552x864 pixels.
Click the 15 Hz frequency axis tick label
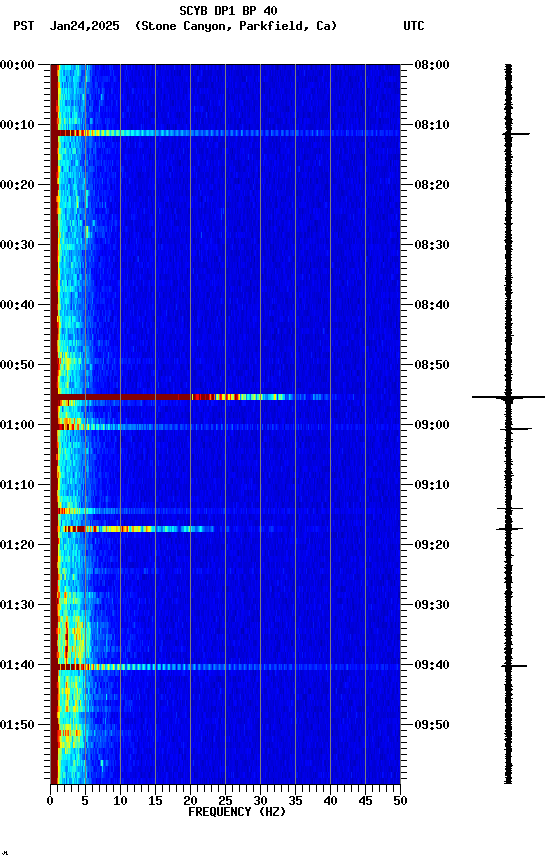pyautogui.click(x=155, y=801)
